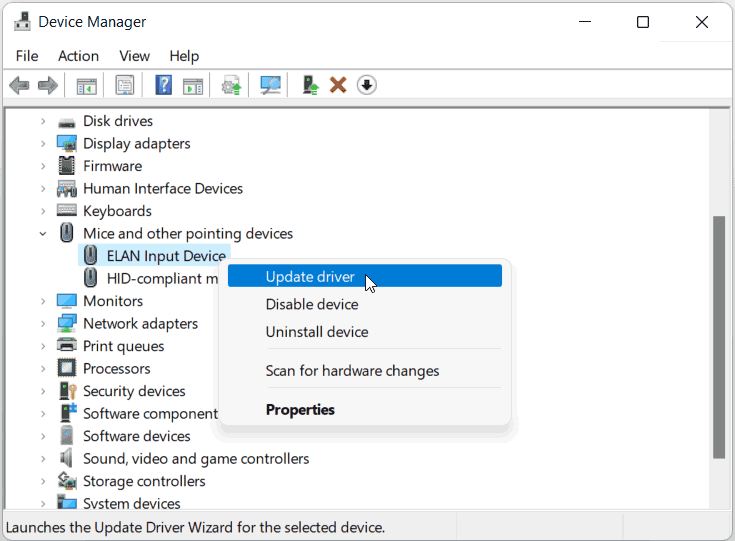Click the Properties toolbar icon
The height and width of the screenshot is (541, 735).
click(x=125, y=85)
